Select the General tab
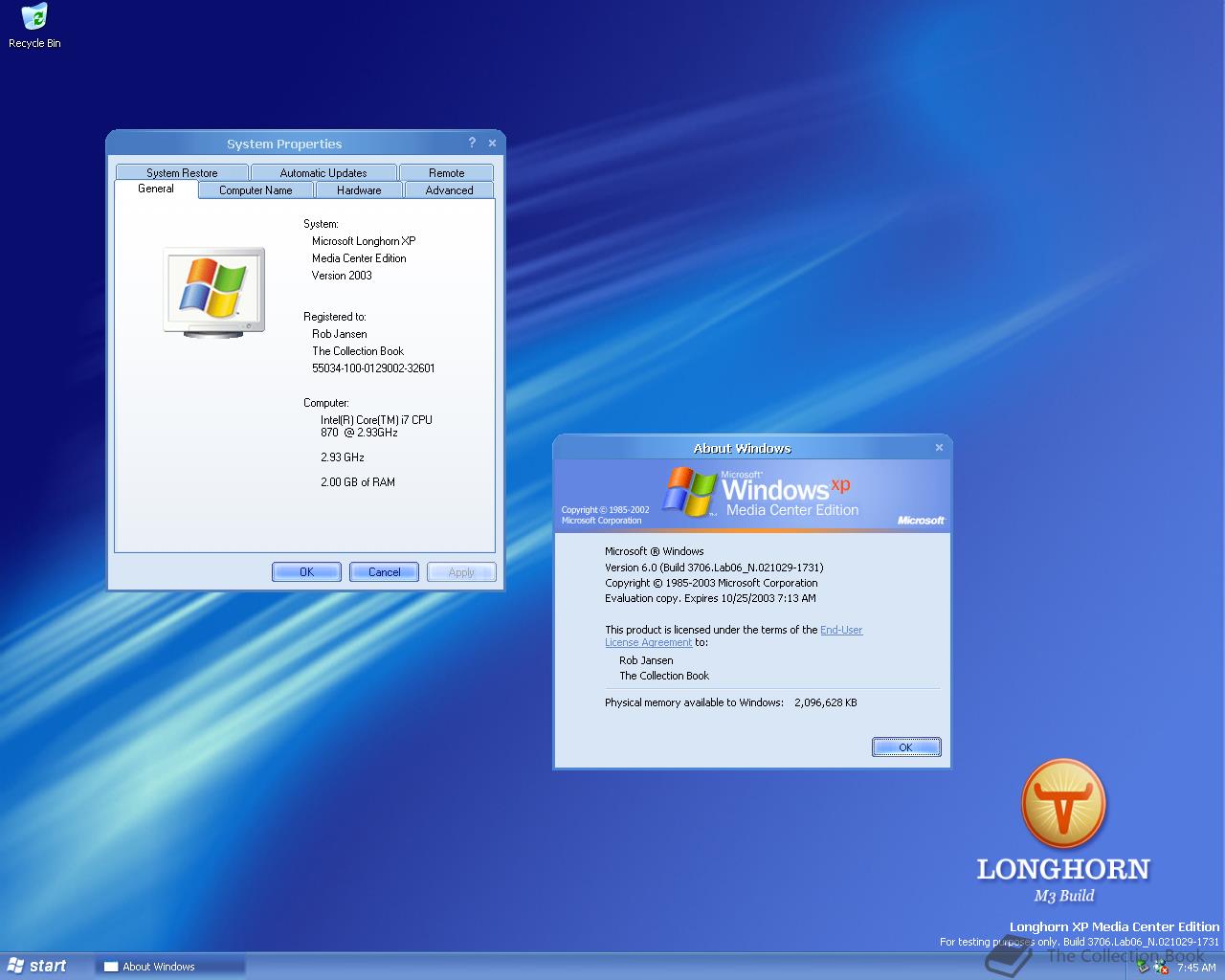This screenshot has width=1225, height=980. 156,189
